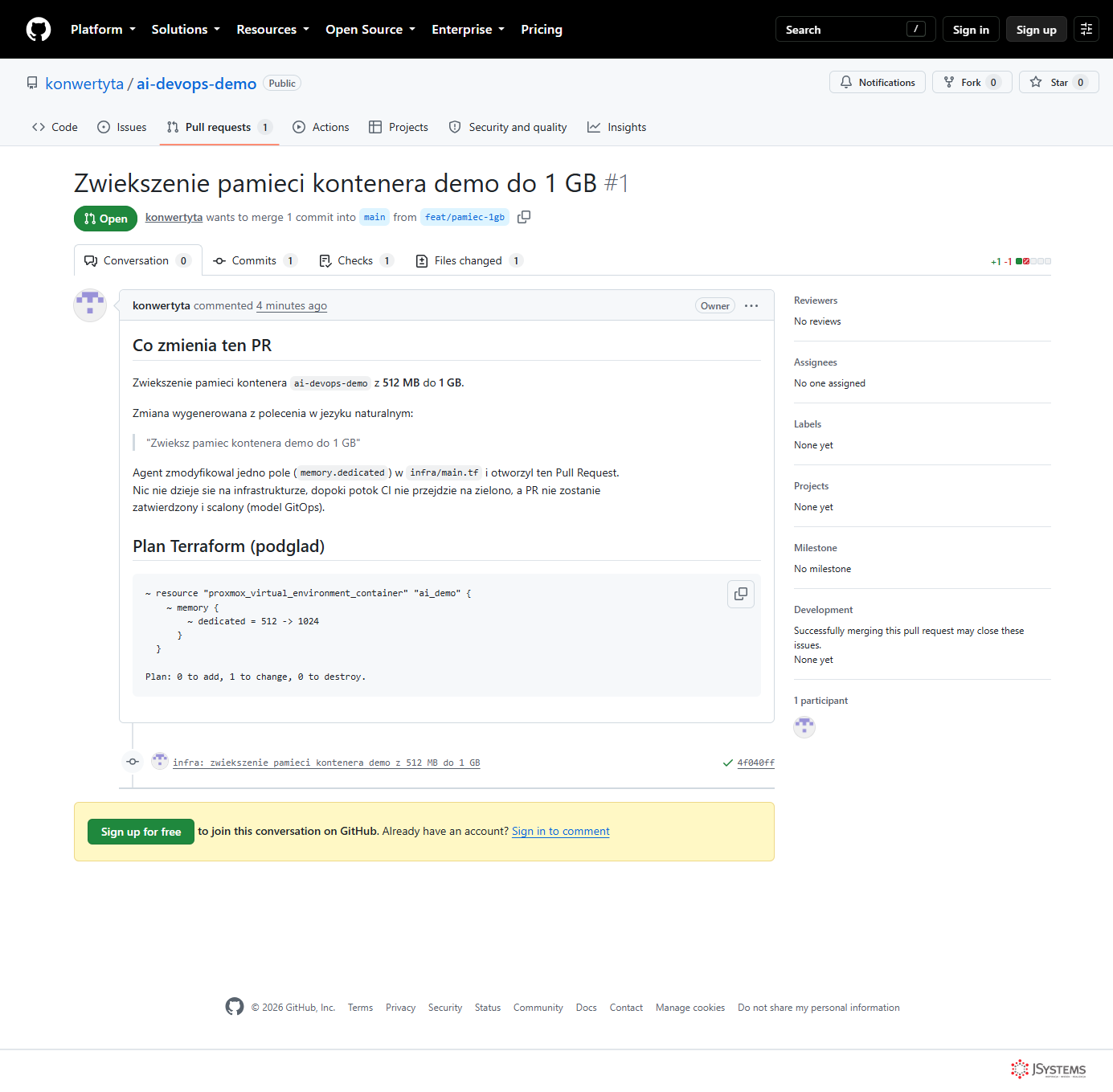The width and height of the screenshot is (1113, 1092).
Task: Switch to the Code tab
Action: pos(55,127)
